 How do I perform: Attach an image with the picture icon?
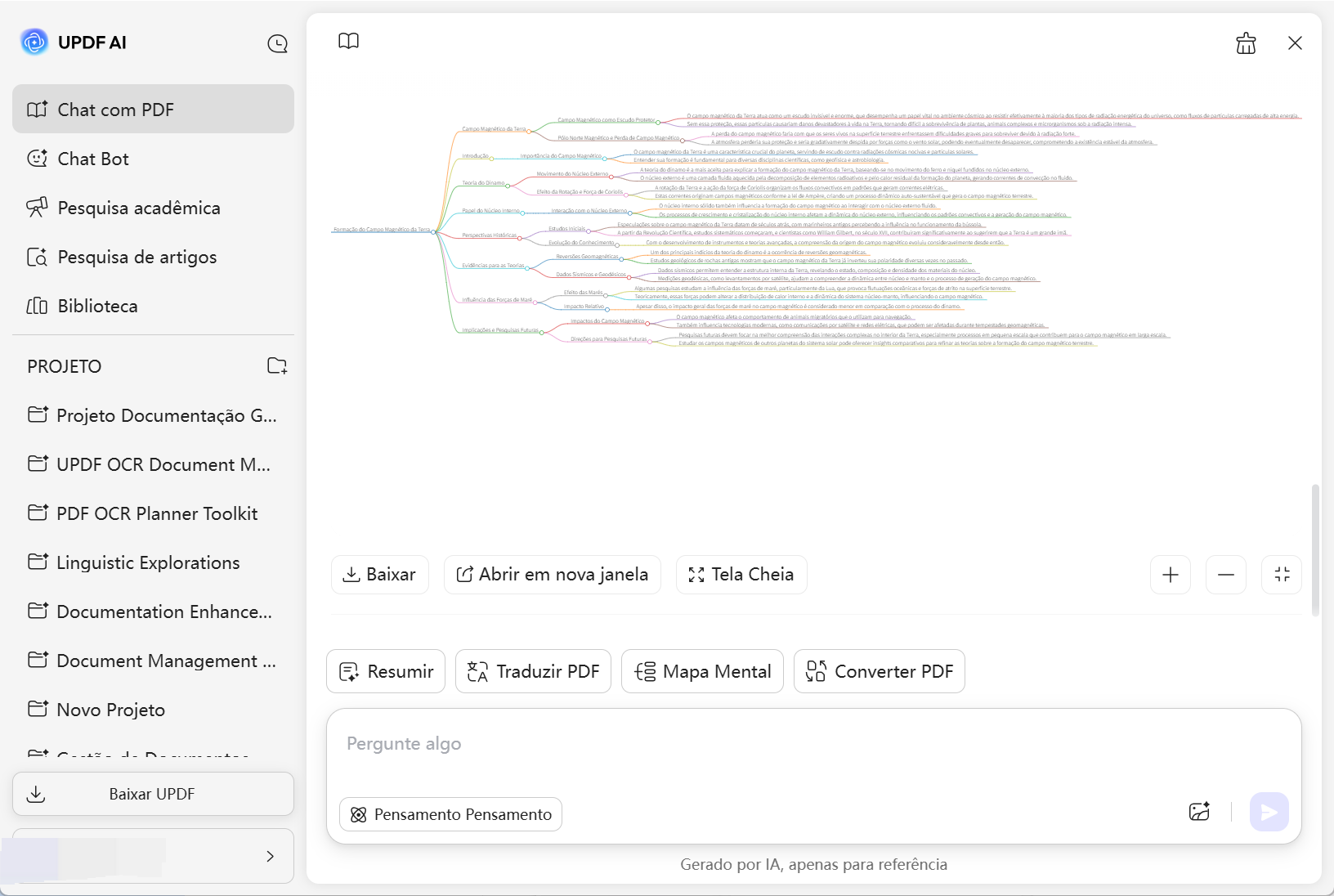[1200, 812]
